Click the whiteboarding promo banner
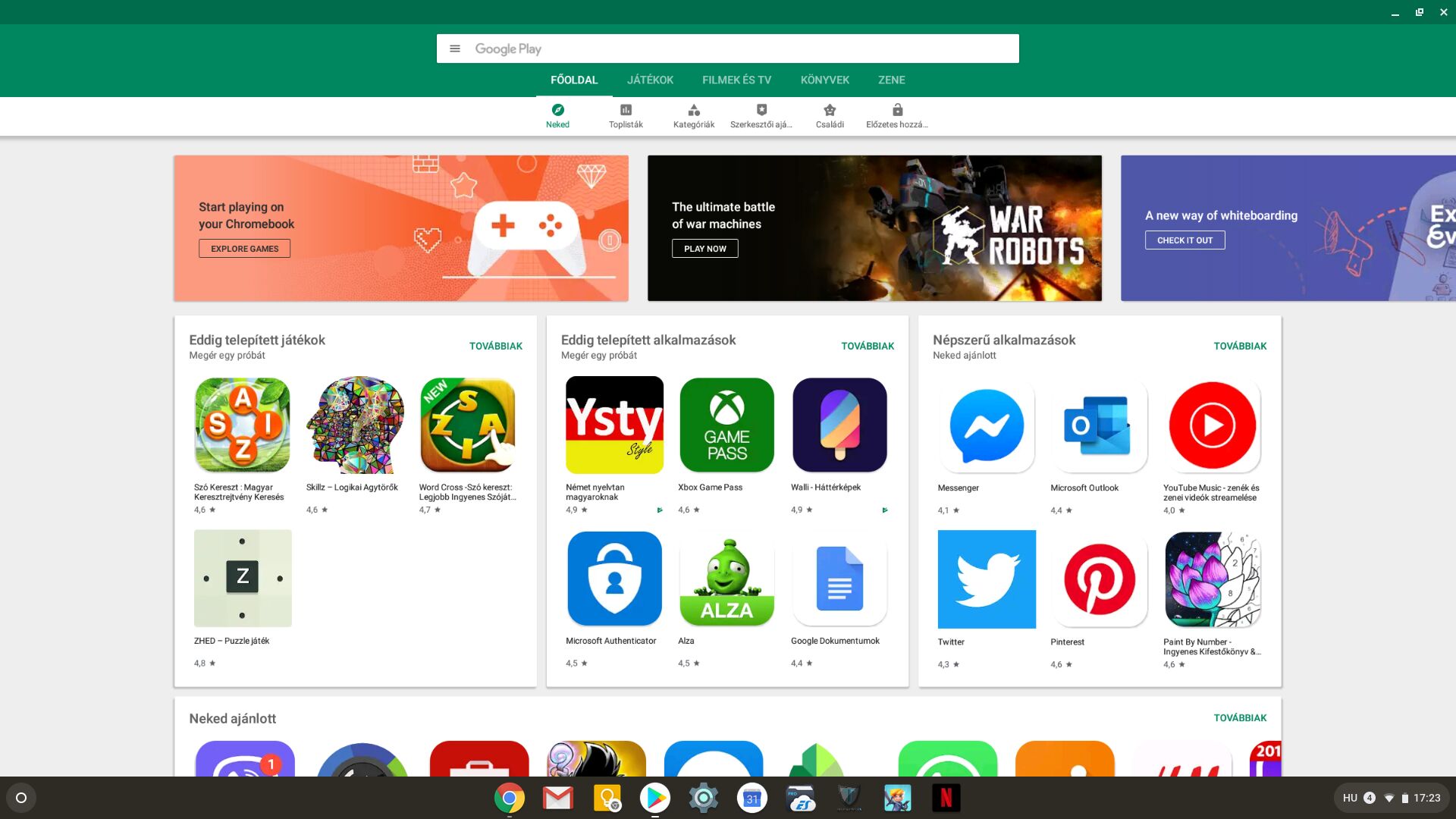Screen dimensions: 1456x819 (x=1288, y=228)
